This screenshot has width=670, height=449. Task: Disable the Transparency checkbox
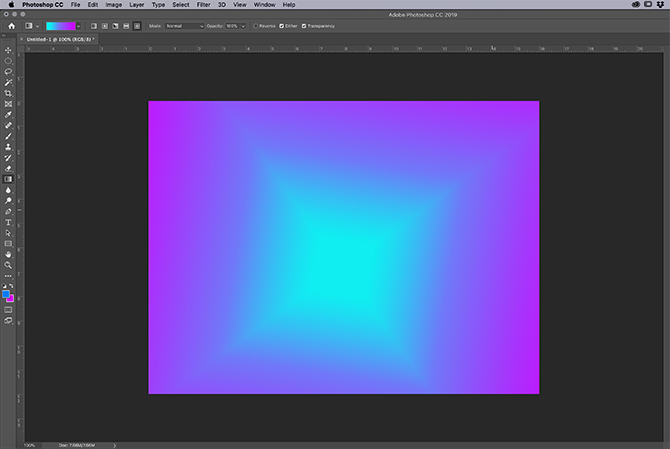(x=304, y=25)
